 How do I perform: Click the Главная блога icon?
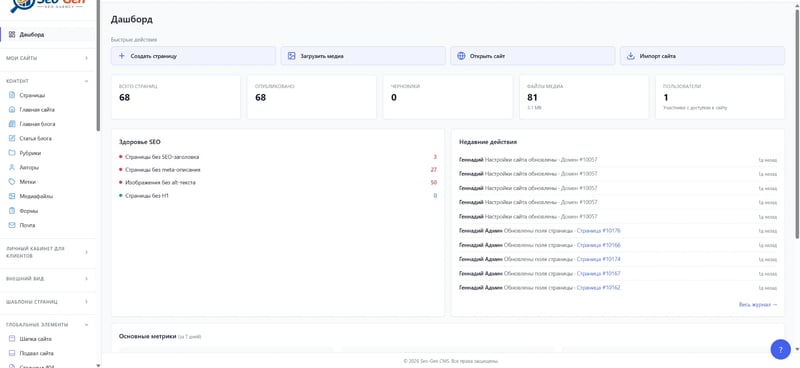pos(12,124)
